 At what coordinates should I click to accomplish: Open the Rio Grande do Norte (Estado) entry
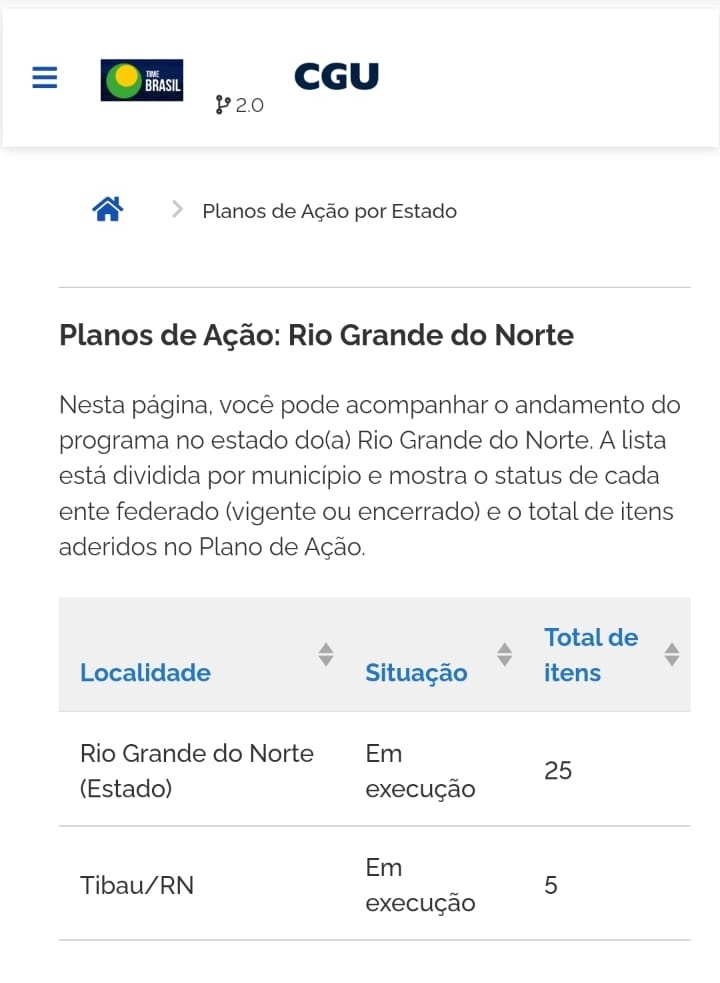tap(197, 770)
